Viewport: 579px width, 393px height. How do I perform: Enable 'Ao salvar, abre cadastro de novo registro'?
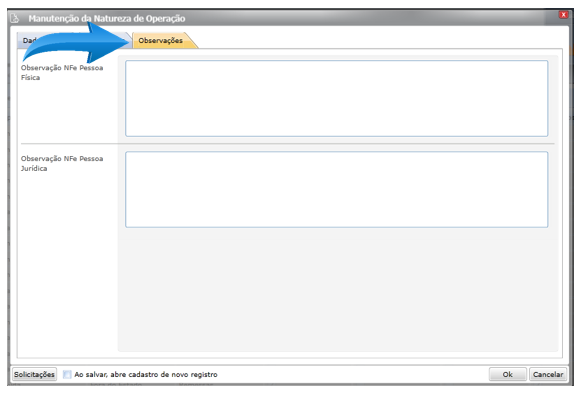pos(67,375)
